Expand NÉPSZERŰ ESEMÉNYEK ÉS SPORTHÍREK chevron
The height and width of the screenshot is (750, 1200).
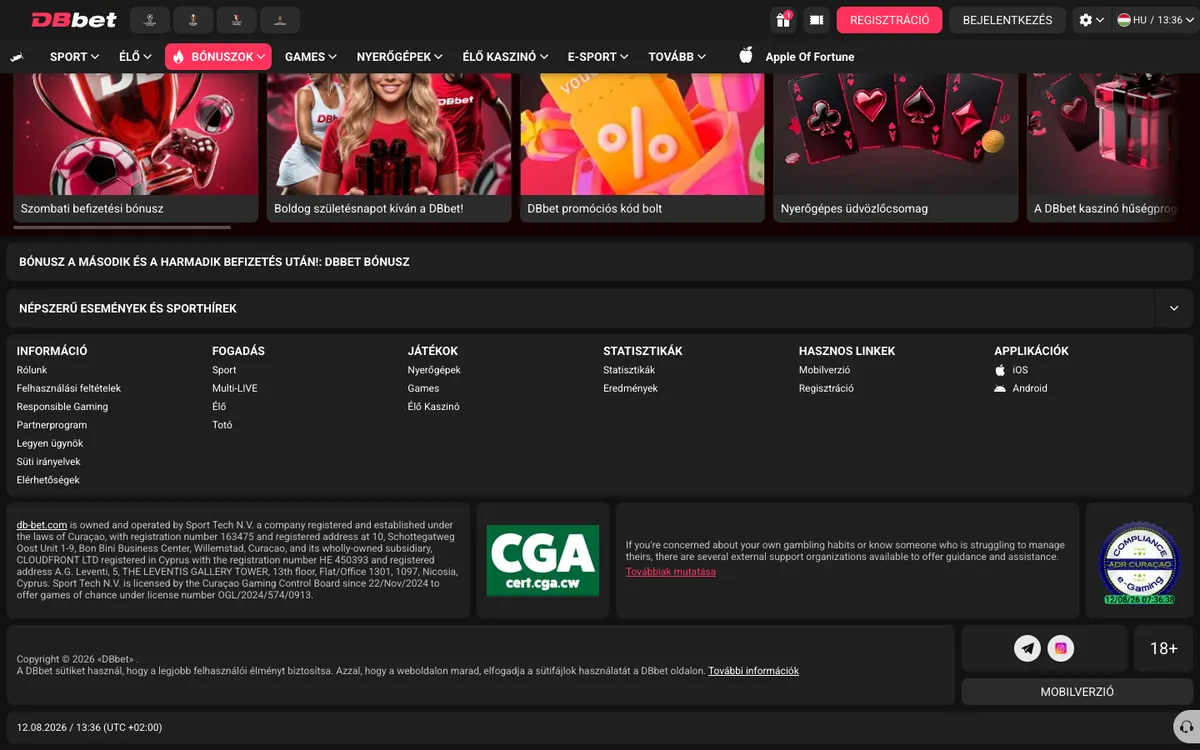1174,309
